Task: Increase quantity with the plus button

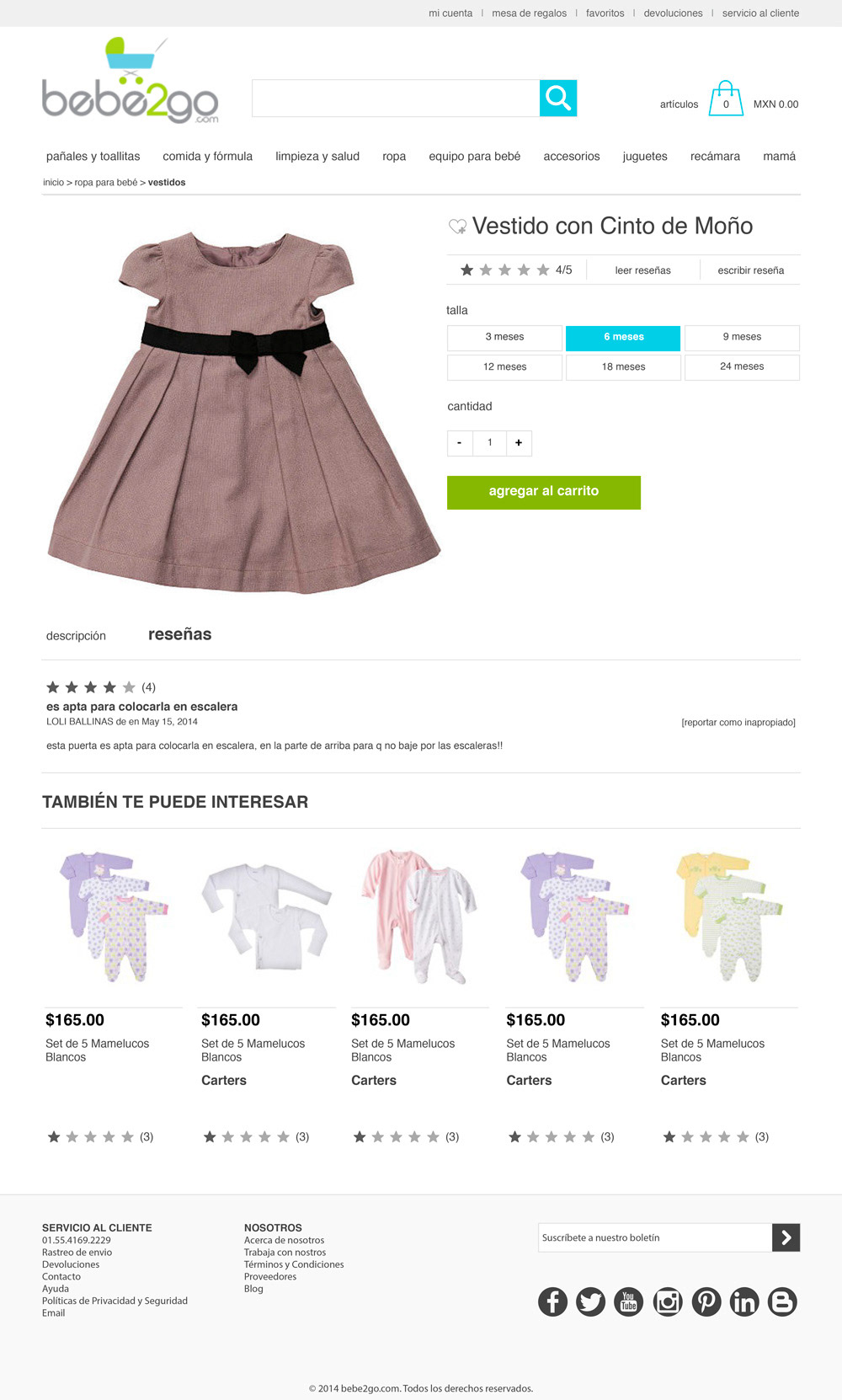Action: (x=519, y=443)
